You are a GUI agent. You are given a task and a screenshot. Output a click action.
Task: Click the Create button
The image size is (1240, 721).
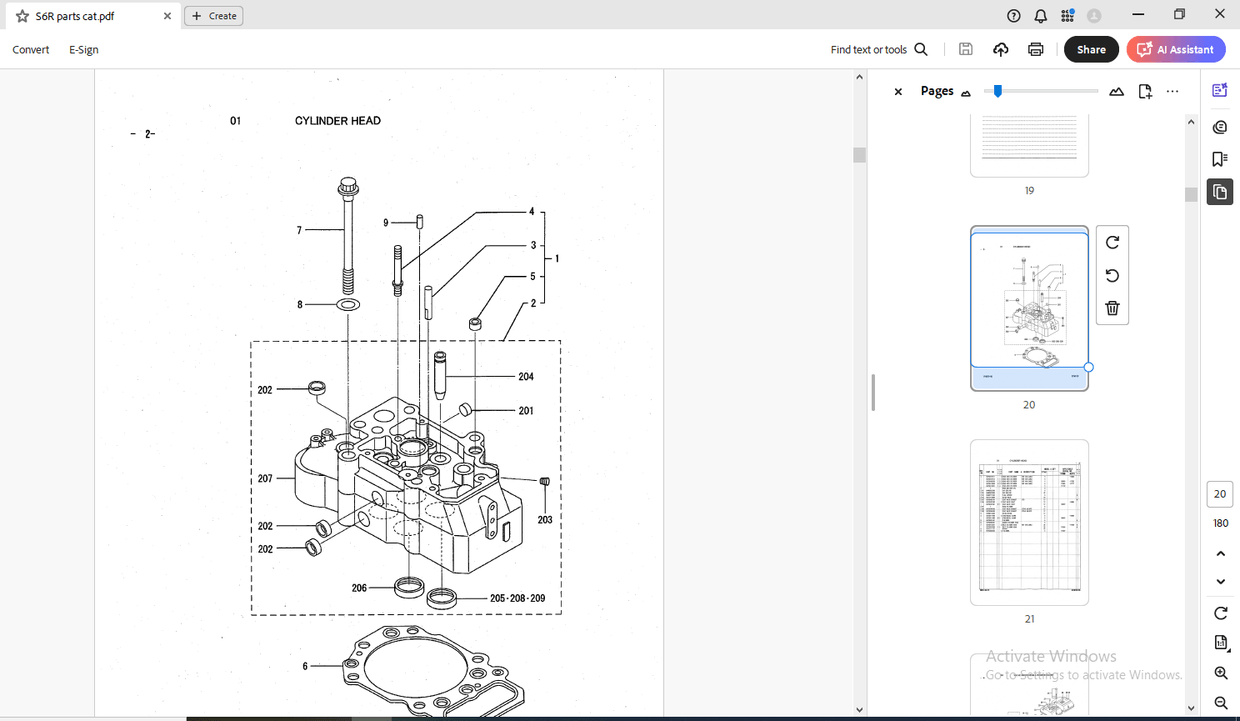click(x=213, y=15)
